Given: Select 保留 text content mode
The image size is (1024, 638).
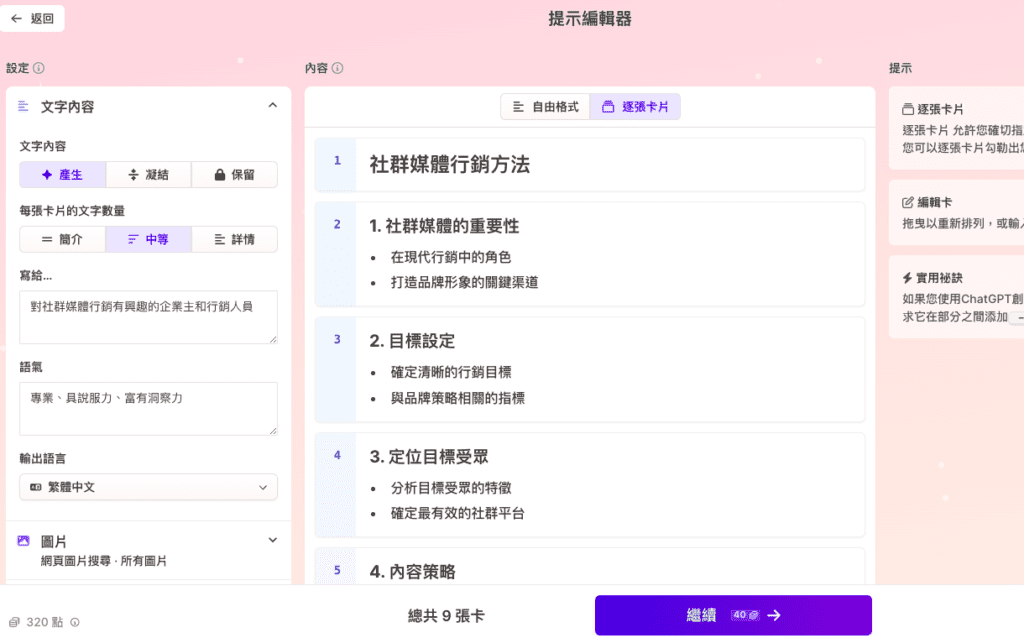Looking at the screenshot, I should click(x=234, y=175).
